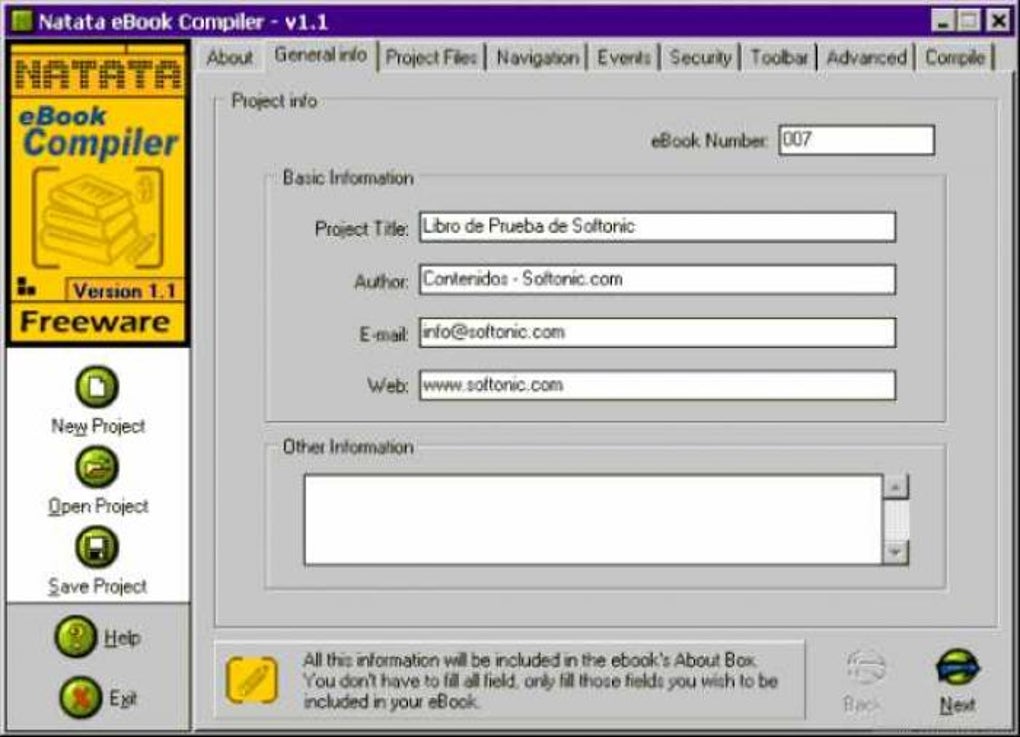
Task: Click the eBook Number field
Action: pyautogui.click(x=857, y=140)
